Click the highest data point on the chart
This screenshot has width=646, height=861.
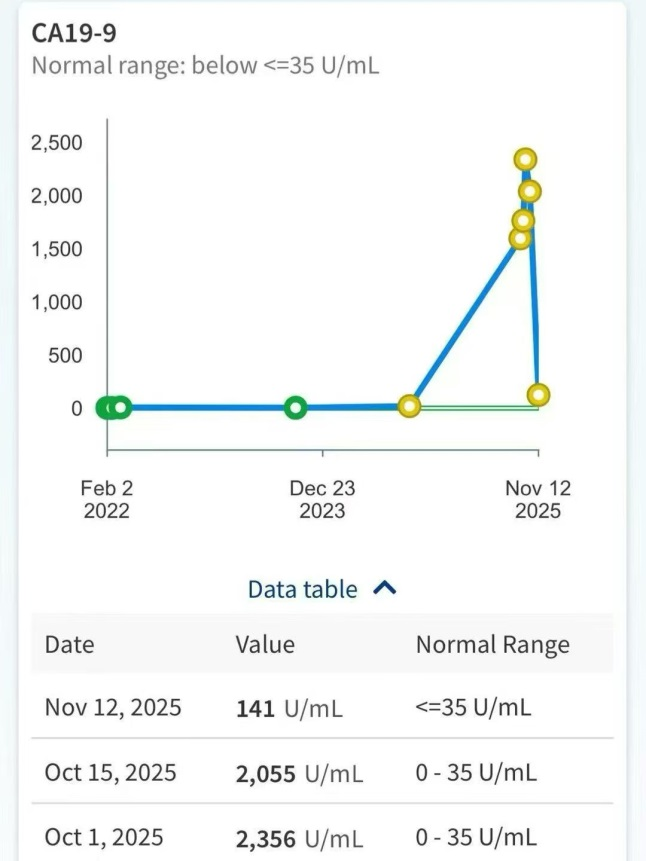[x=526, y=159]
